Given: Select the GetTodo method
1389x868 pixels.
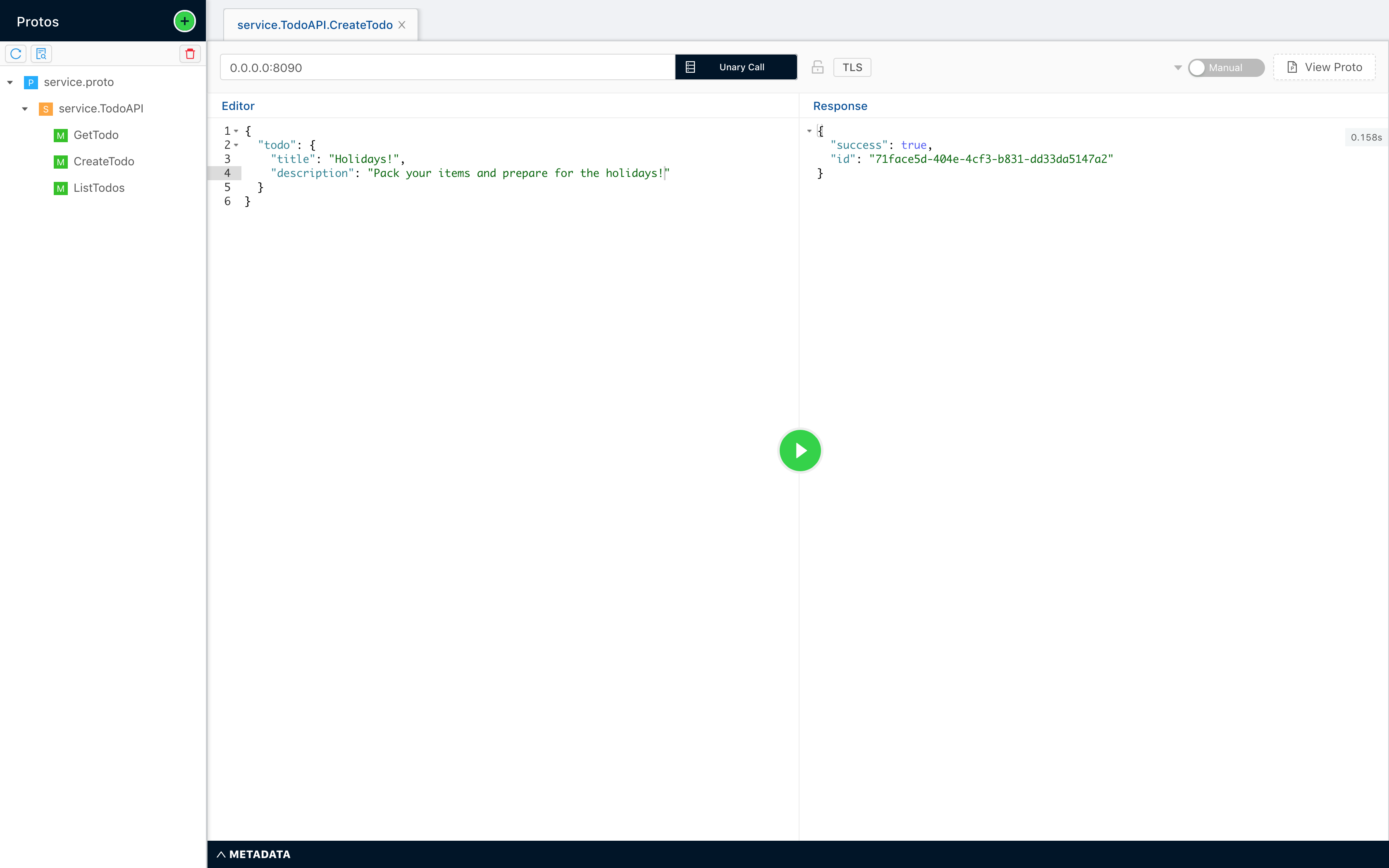Looking at the screenshot, I should coord(96,135).
